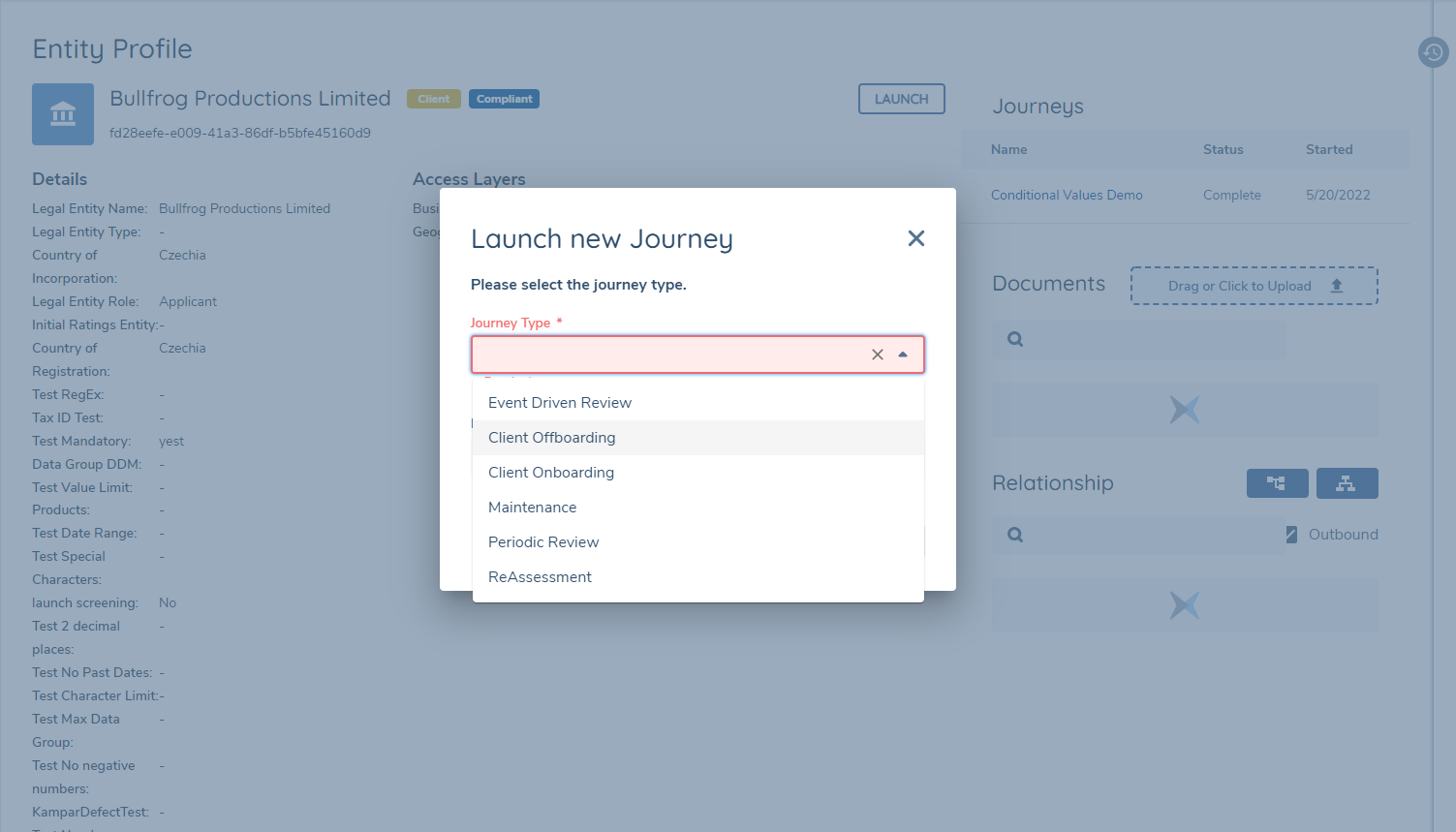Screen dimensions: 1456x832
Task: Click the Compliant status badge
Action: pyautogui.click(x=504, y=98)
